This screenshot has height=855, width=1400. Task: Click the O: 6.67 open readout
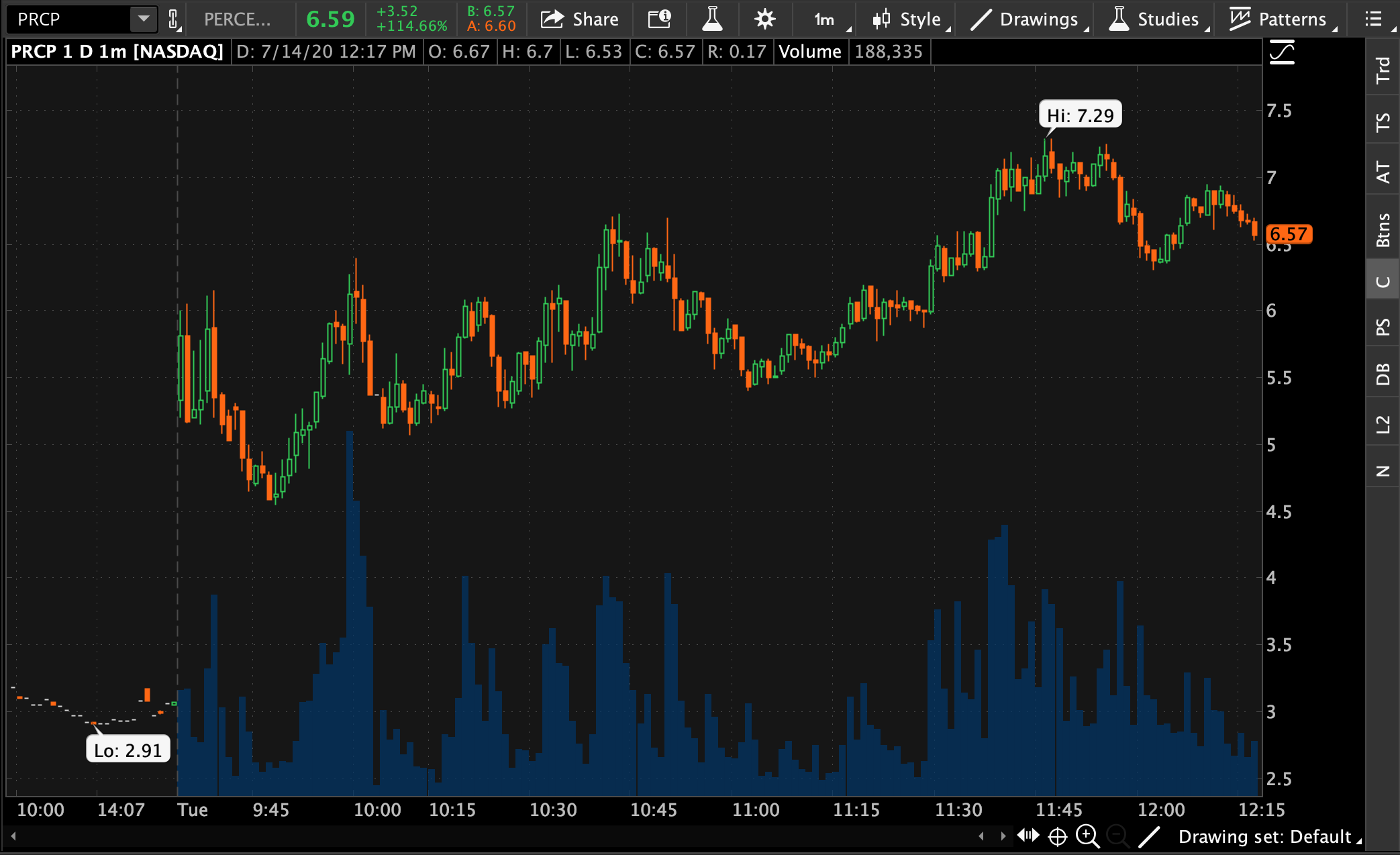coord(459,52)
